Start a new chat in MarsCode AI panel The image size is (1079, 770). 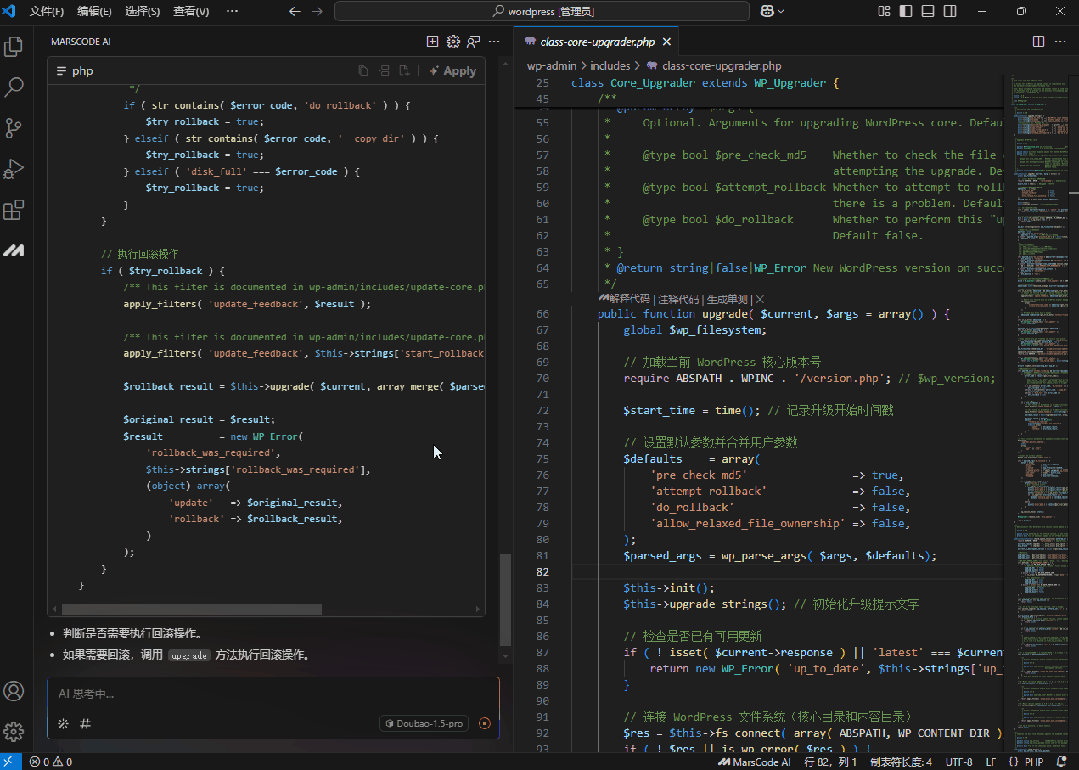coord(432,42)
